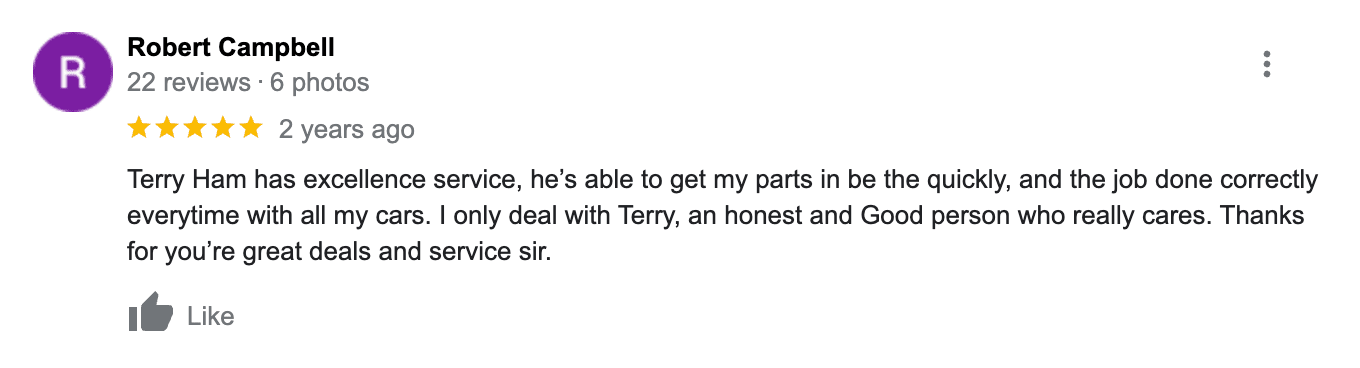Viewport: 1360px width, 368px height.
Task: Open Robert Campbell's profile name link
Action: tap(231, 47)
